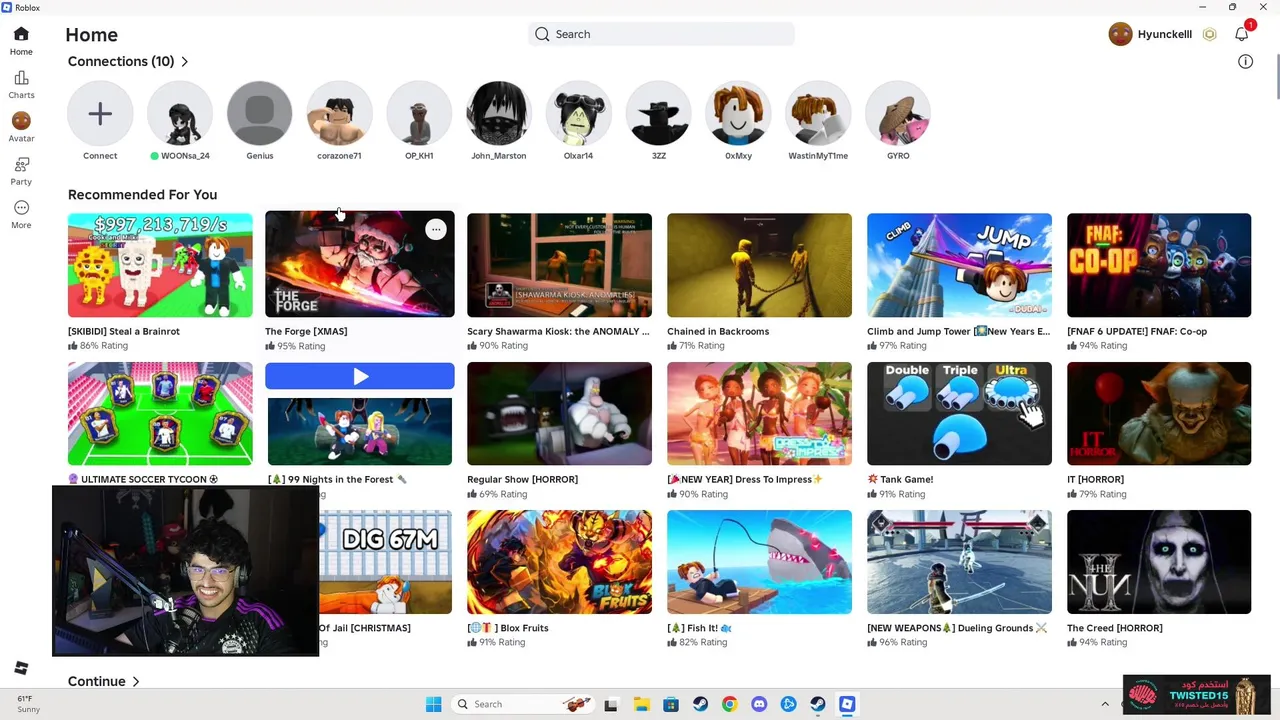Open OP_KH1 connection avatar
This screenshot has width=1280, height=720.
[x=419, y=114]
